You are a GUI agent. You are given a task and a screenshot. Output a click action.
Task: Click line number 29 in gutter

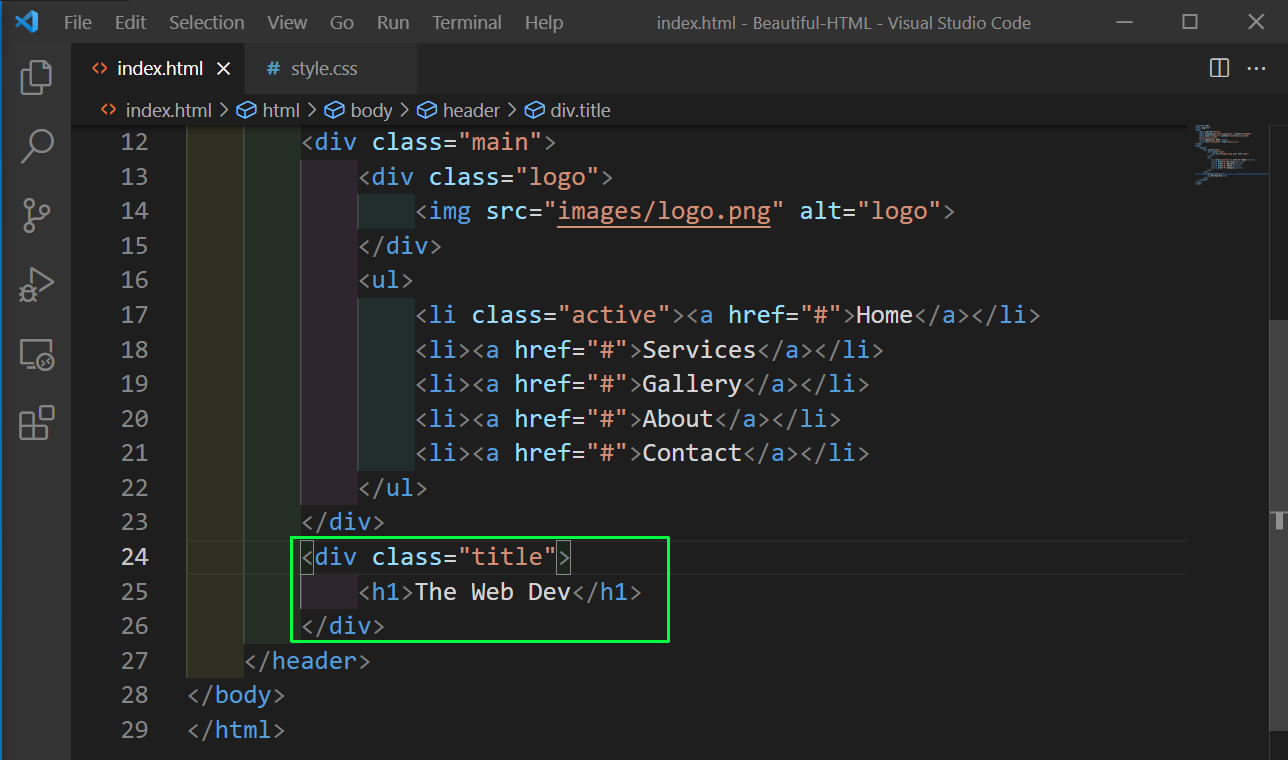134,730
